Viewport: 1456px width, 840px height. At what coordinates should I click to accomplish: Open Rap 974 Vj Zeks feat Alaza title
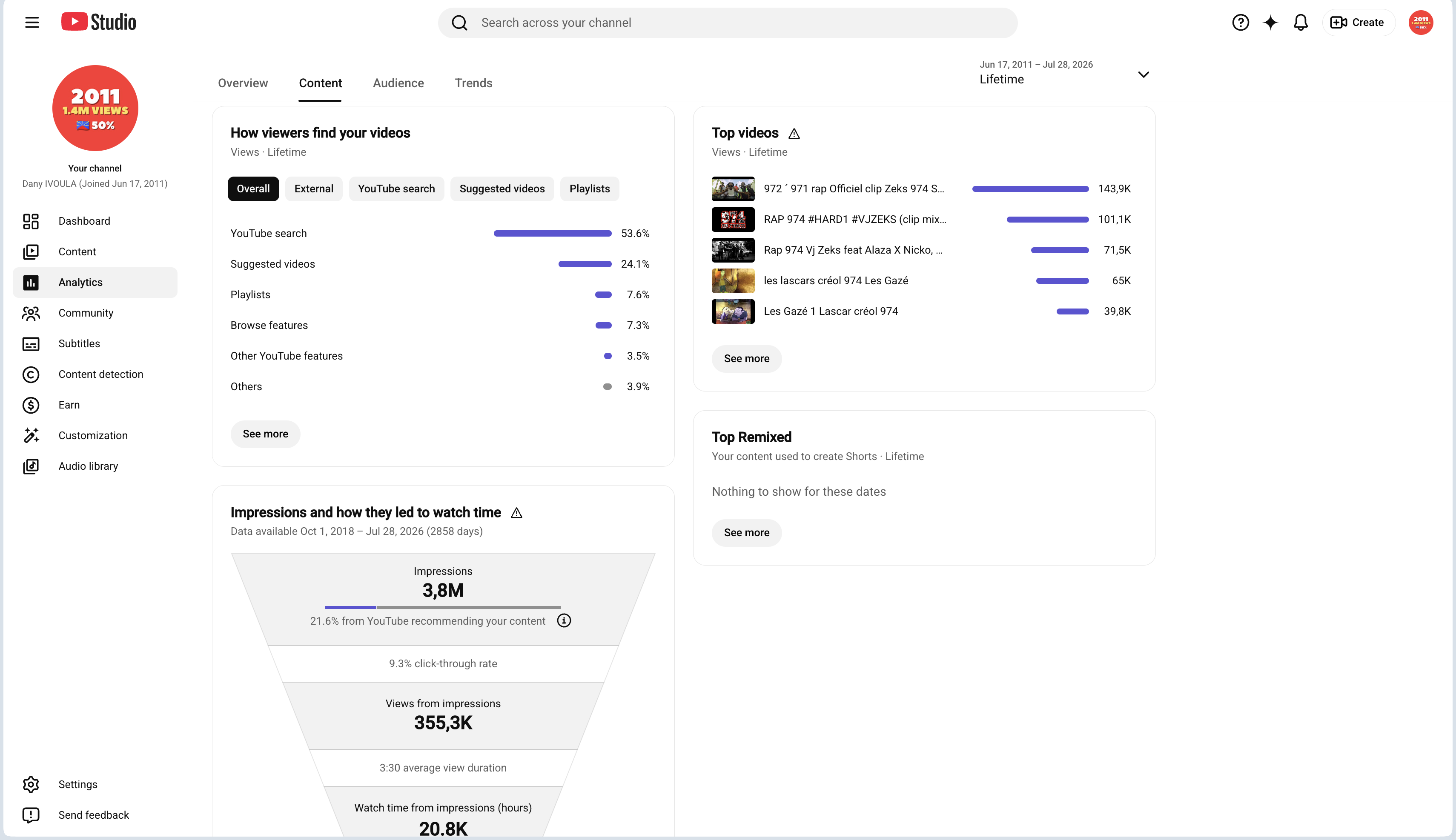point(853,250)
